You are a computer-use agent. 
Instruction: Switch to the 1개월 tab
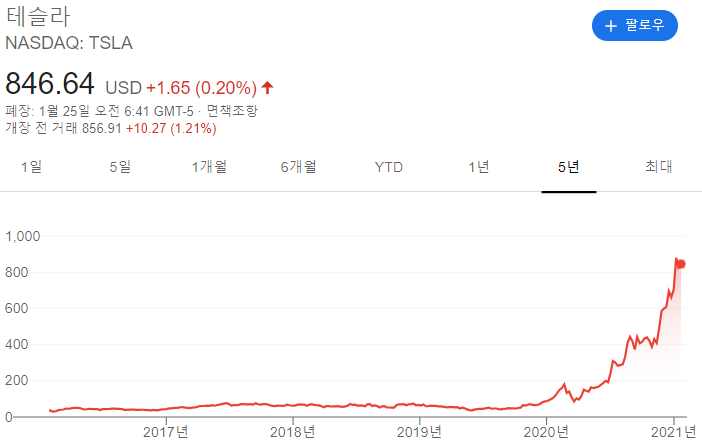click(209, 167)
